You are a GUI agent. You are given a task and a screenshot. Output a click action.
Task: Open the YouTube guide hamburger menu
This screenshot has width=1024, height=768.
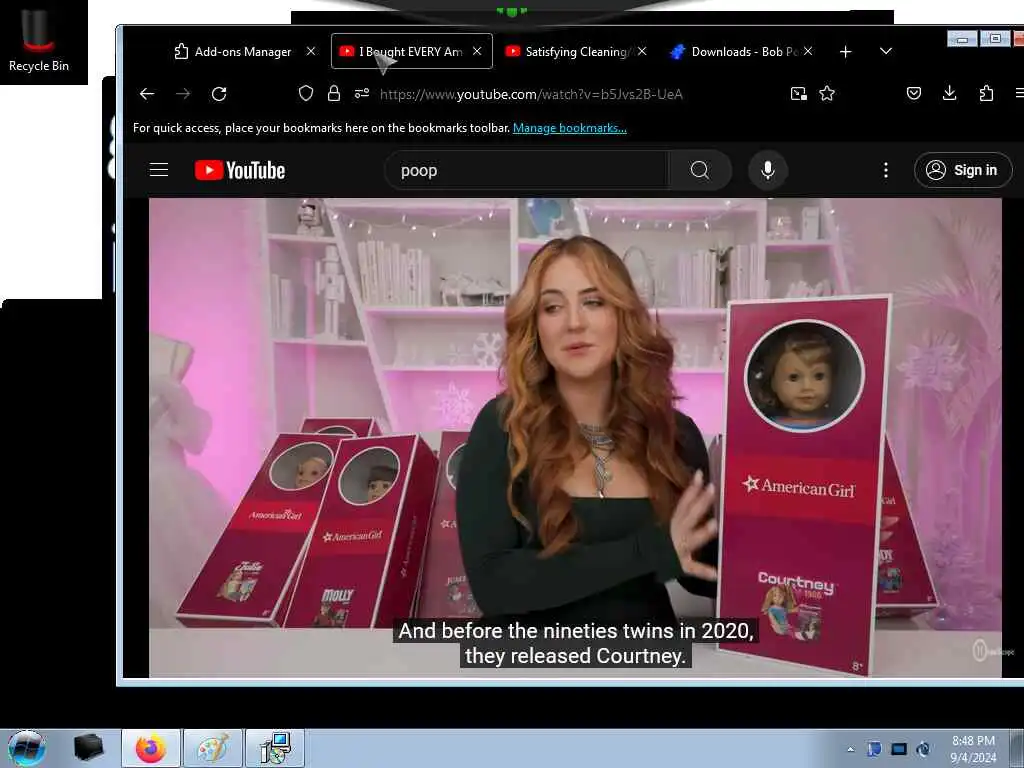pyautogui.click(x=159, y=170)
